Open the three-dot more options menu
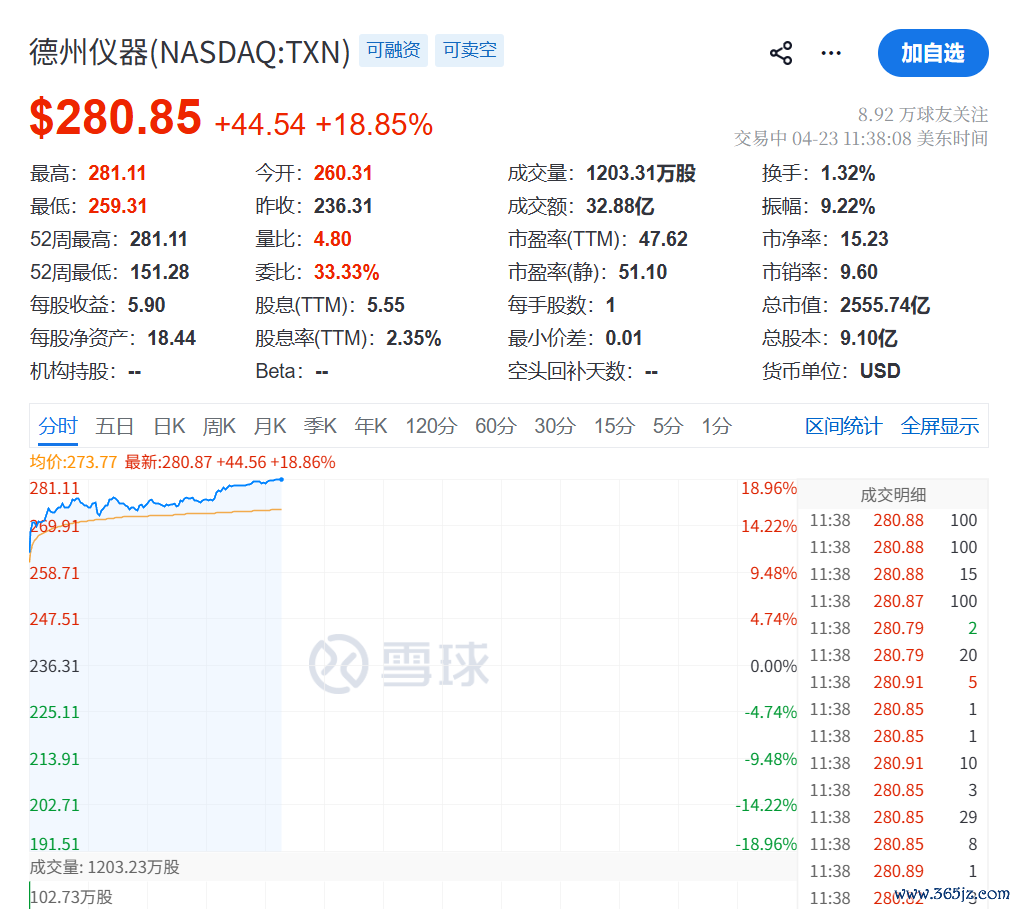Screen dimensions: 1017x909 [831, 53]
